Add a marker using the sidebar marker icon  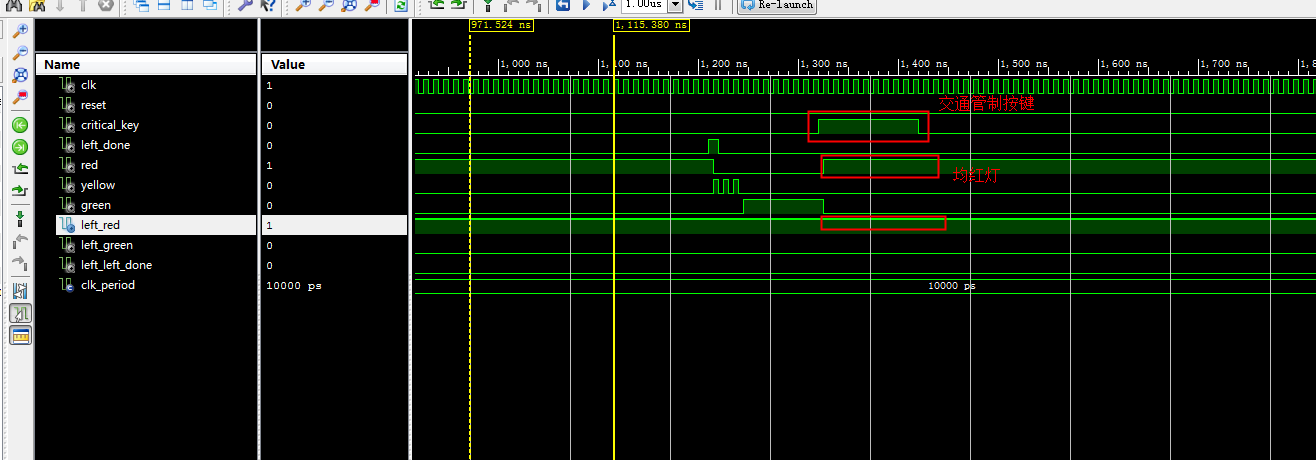(x=19, y=218)
